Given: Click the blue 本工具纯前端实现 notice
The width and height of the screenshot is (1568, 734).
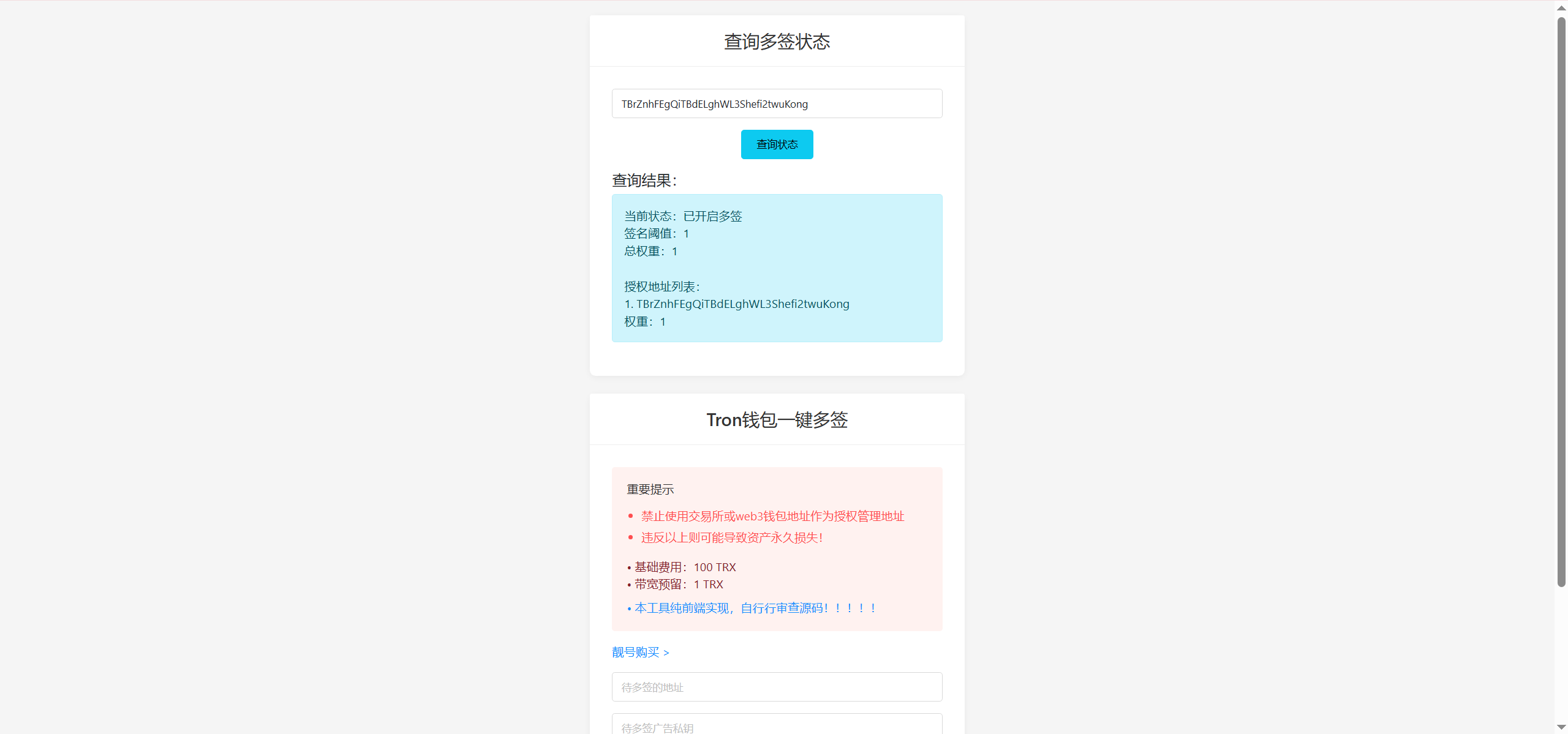Looking at the screenshot, I should click(x=752, y=608).
